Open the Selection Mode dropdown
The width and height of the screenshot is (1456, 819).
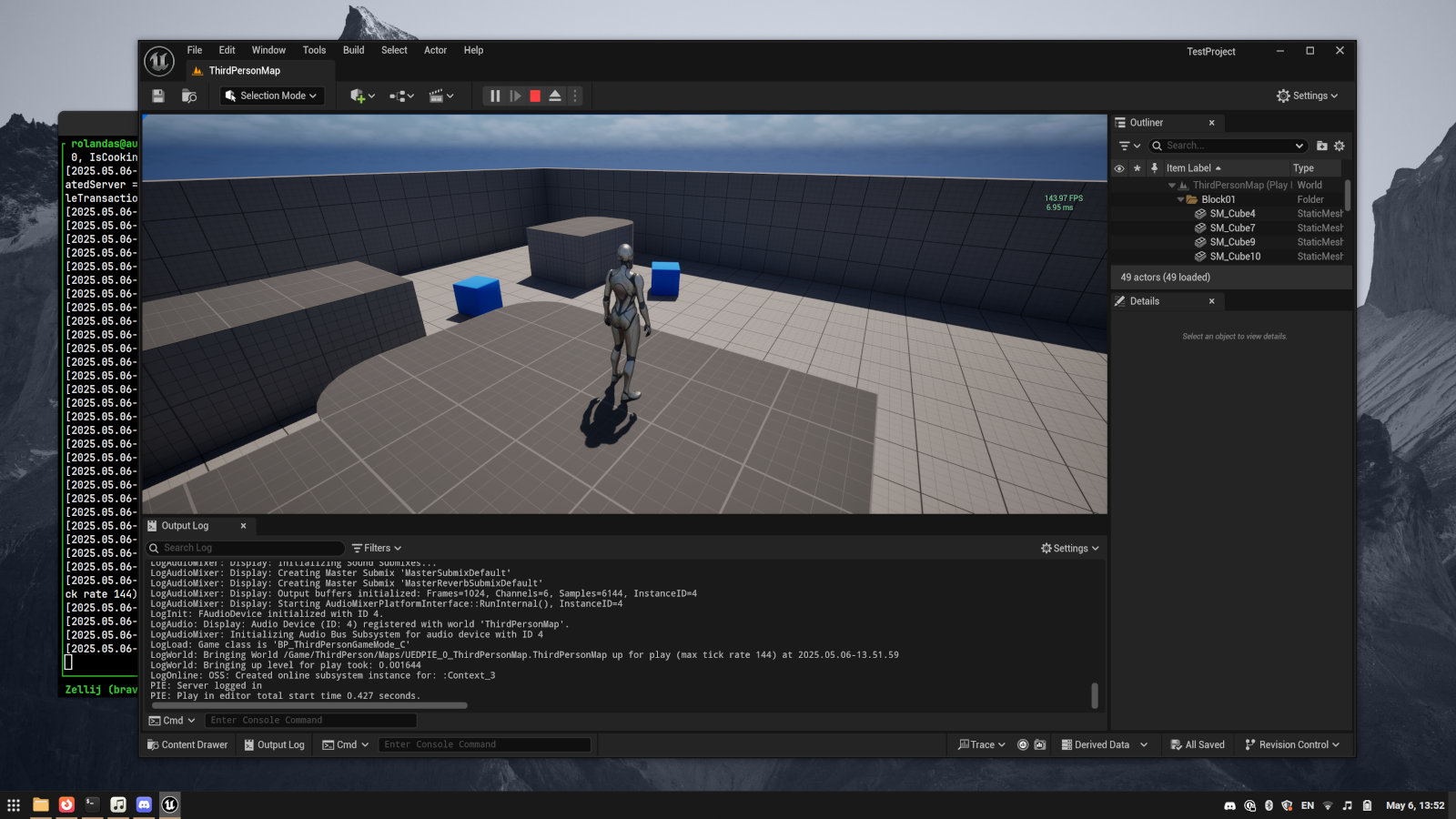point(272,96)
